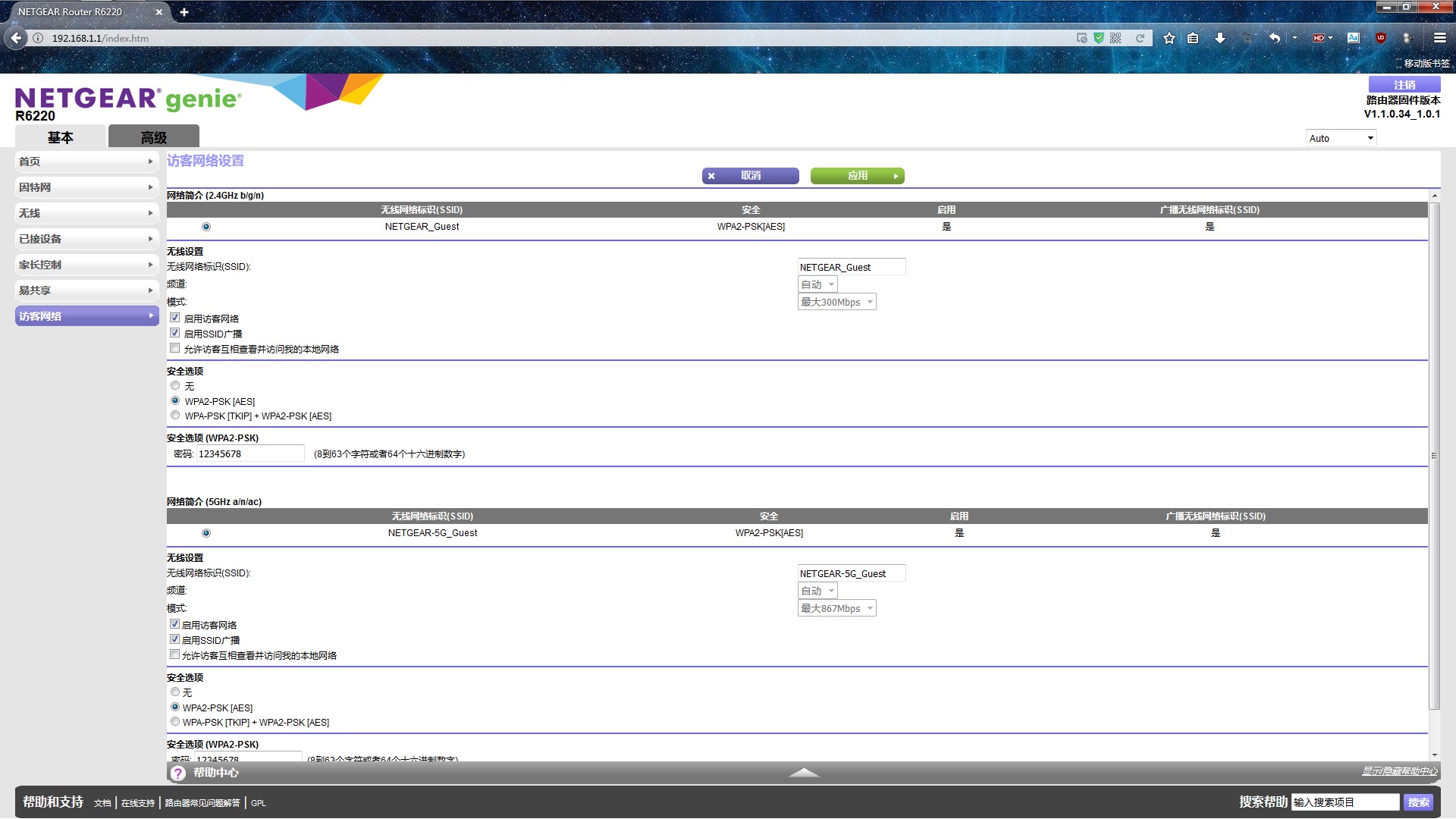Click the blocked content icon in address bar
Screen dimensions: 1456x819
point(1082,38)
